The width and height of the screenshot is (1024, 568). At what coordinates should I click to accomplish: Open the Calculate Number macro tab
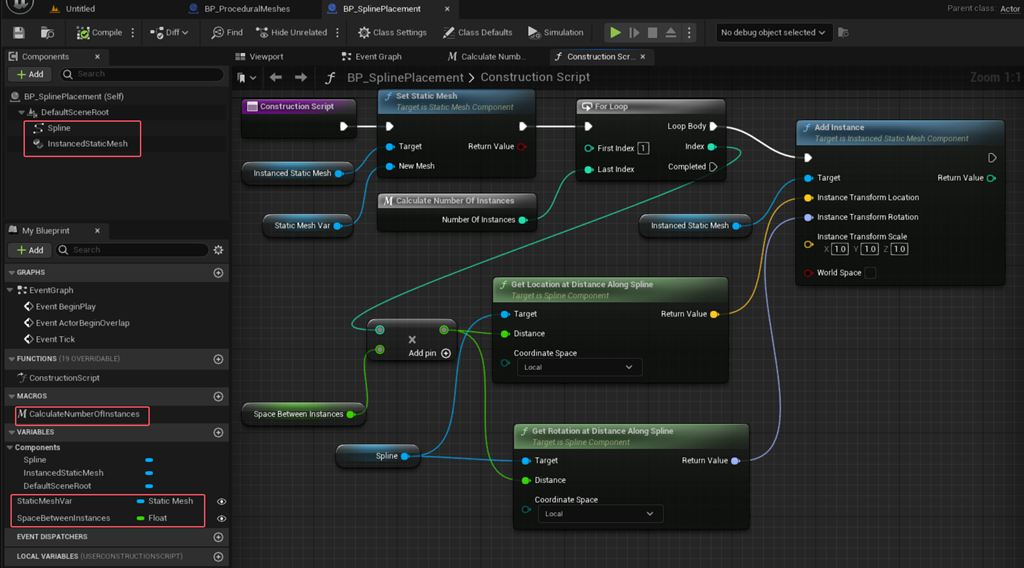tap(487, 57)
